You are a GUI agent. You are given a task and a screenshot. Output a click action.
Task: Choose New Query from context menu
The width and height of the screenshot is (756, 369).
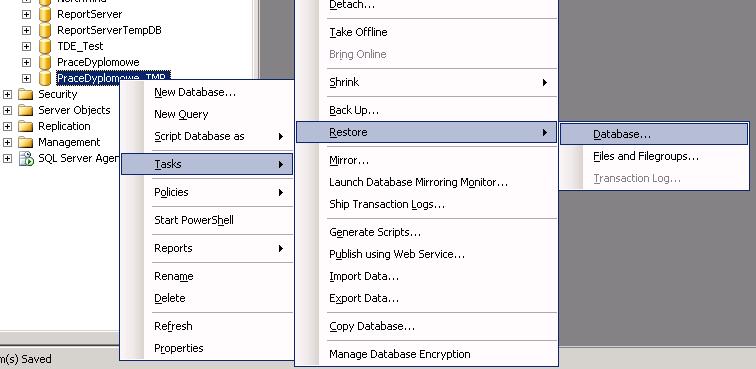pos(207,114)
